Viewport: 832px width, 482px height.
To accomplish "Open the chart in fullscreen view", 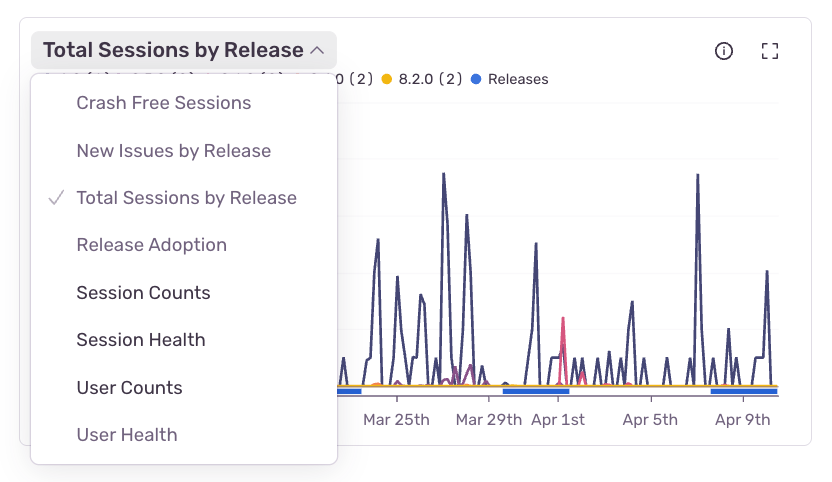I will 769,51.
